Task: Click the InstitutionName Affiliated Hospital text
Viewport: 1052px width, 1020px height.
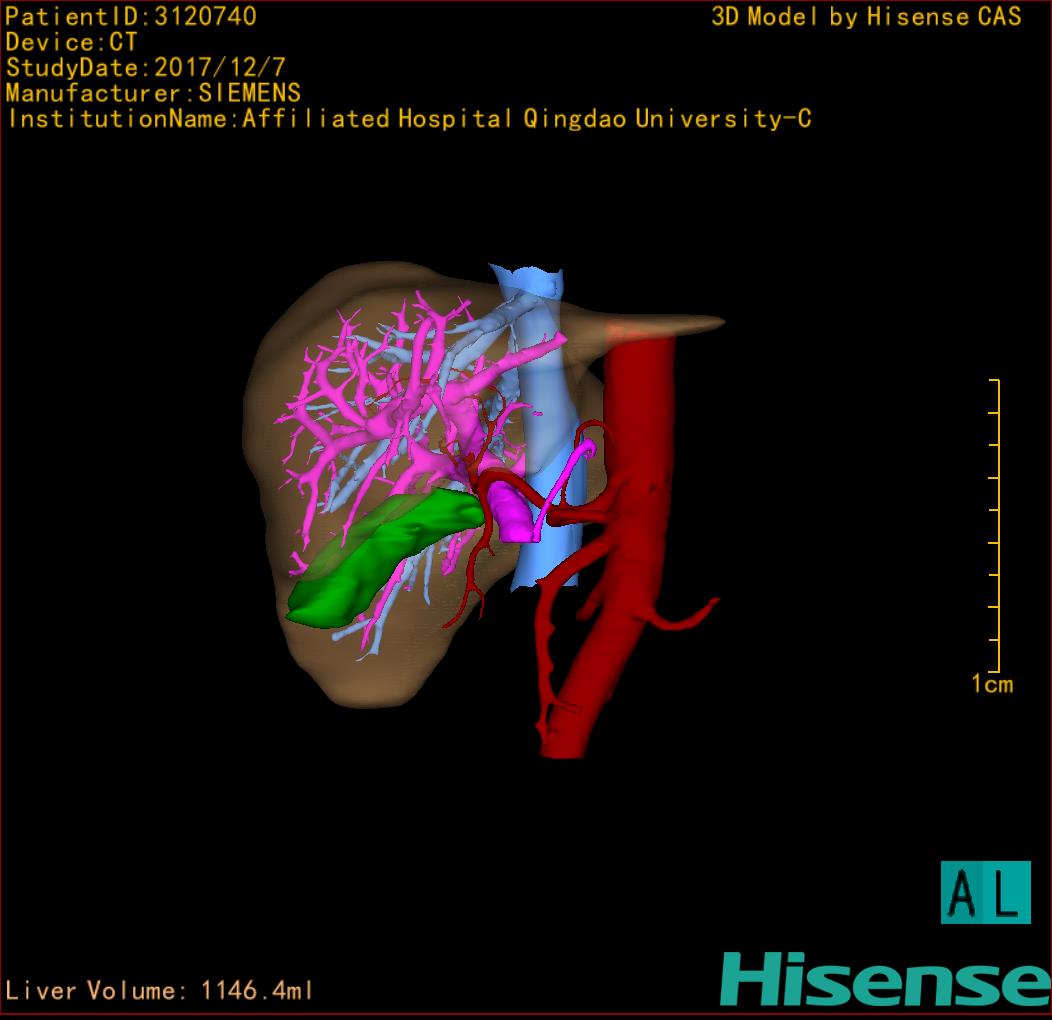Action: pyautogui.click(x=409, y=119)
